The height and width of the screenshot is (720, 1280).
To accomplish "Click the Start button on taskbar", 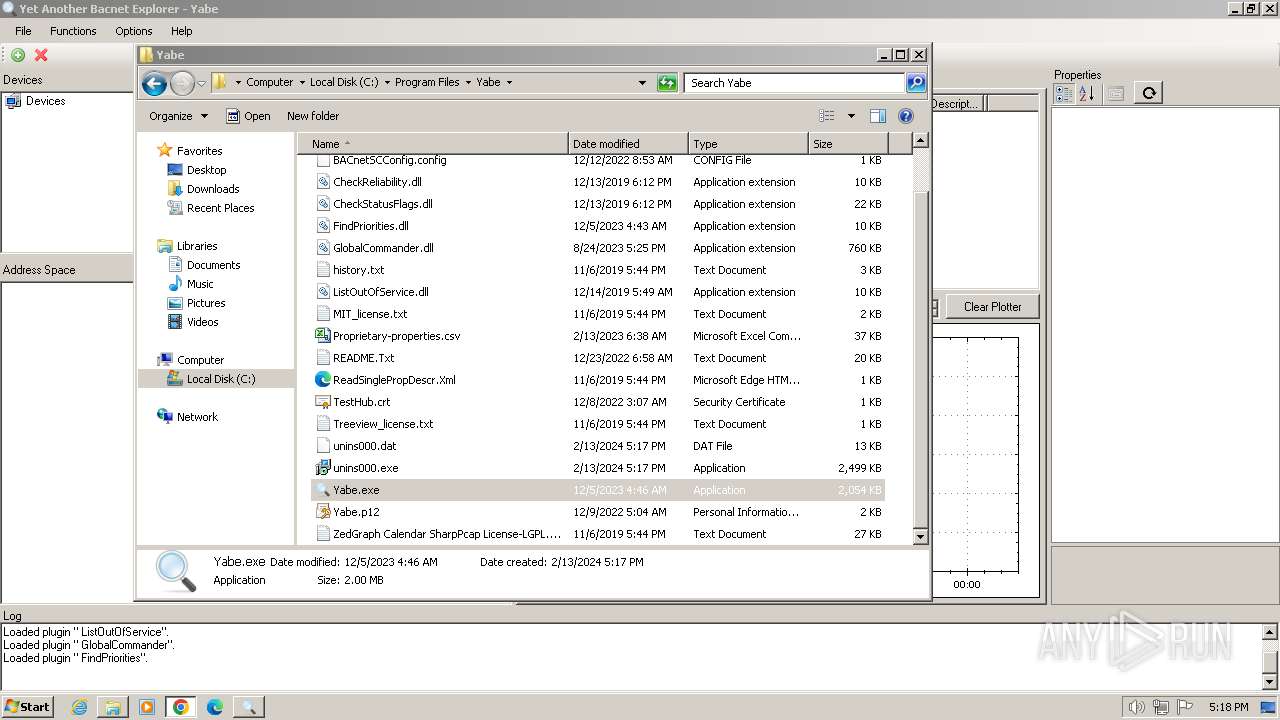I will pos(27,707).
